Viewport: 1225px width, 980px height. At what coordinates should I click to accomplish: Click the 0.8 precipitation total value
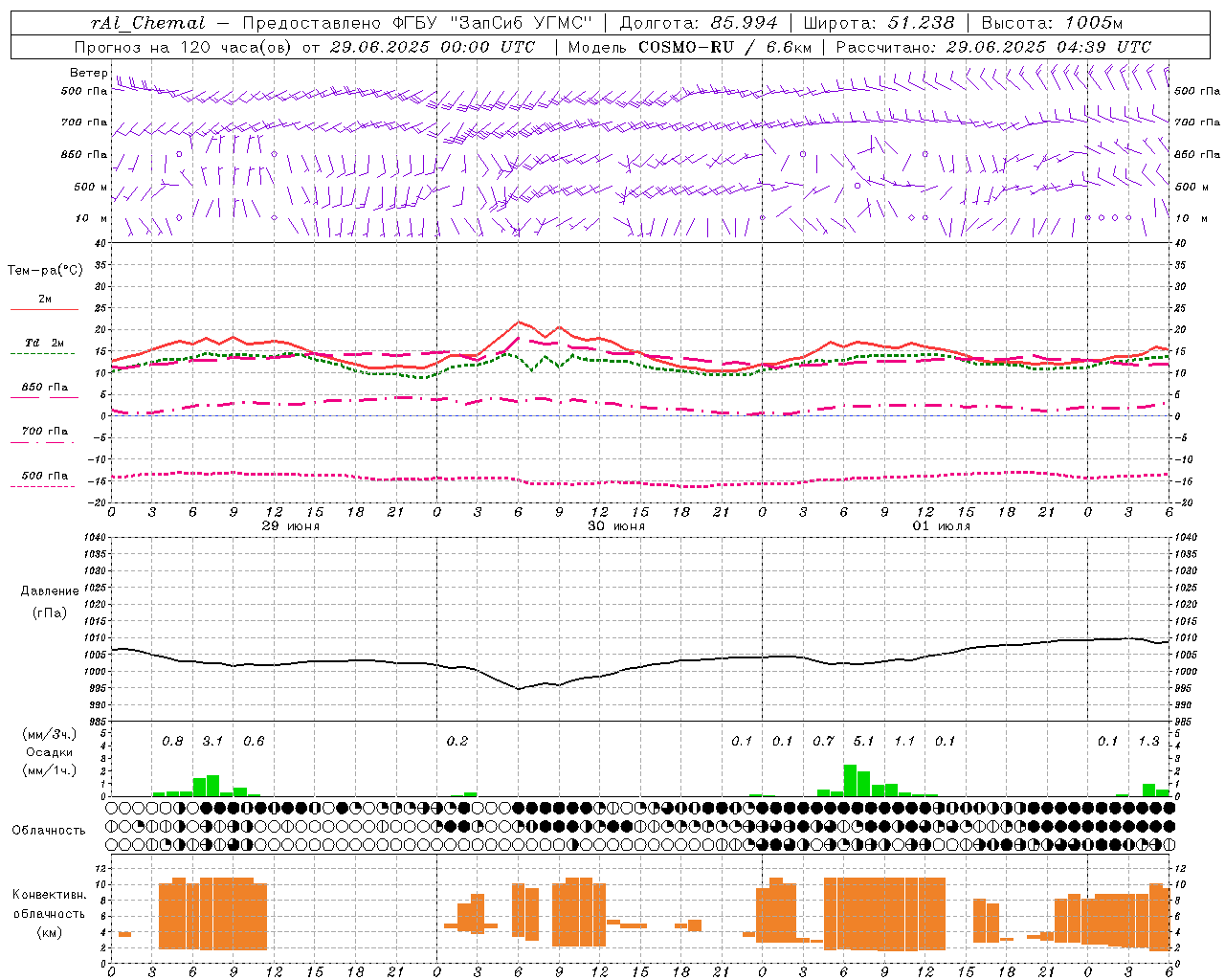[172, 741]
